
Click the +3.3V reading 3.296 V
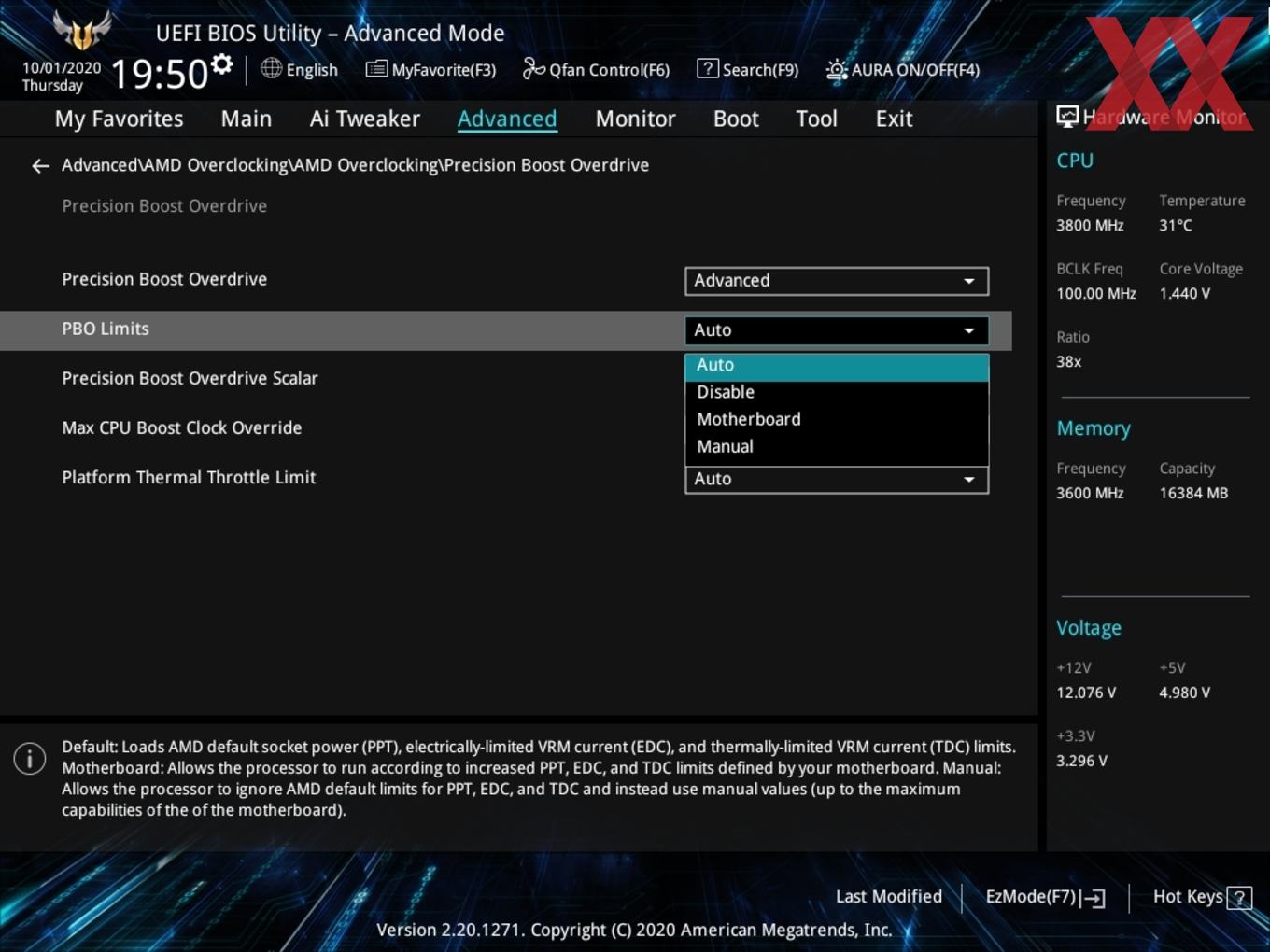click(x=1081, y=761)
